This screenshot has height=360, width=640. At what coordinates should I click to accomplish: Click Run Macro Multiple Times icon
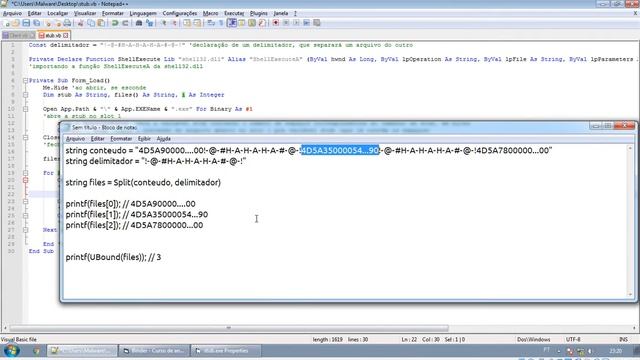coord(306,23)
